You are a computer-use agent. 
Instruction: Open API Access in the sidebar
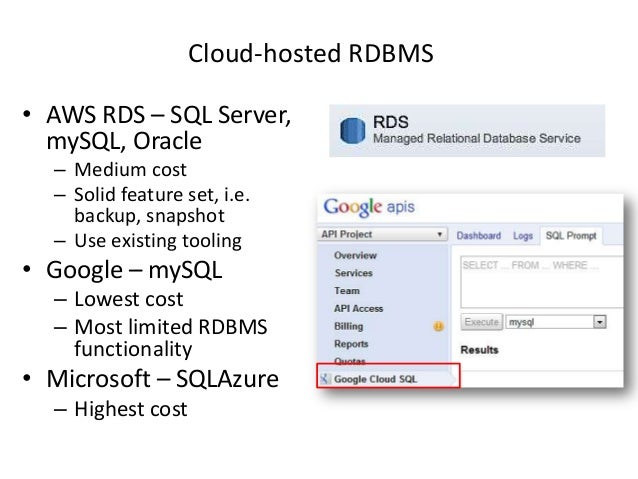point(358,309)
